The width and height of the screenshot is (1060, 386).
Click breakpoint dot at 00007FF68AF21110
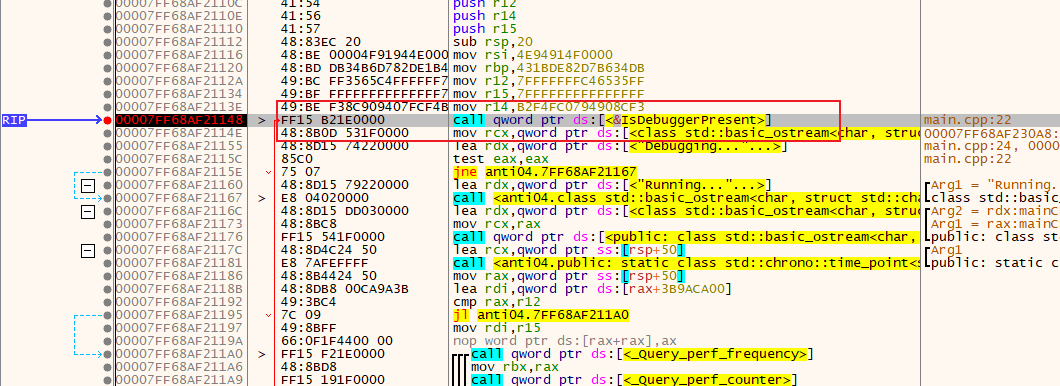107,29
